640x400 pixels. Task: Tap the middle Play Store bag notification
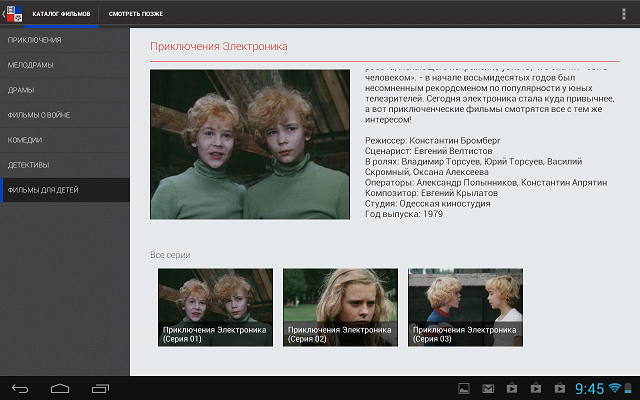coord(536,388)
